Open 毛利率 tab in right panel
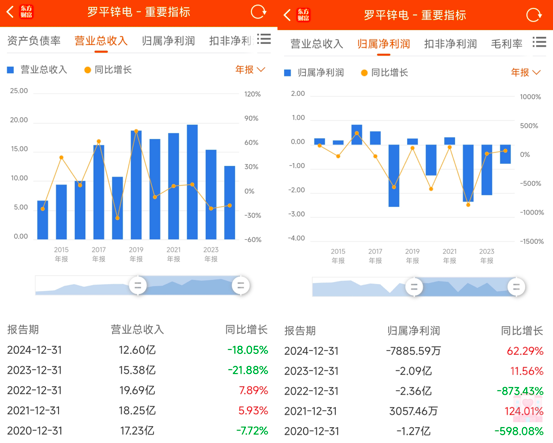The width and height of the screenshot is (553, 443). pos(506,44)
